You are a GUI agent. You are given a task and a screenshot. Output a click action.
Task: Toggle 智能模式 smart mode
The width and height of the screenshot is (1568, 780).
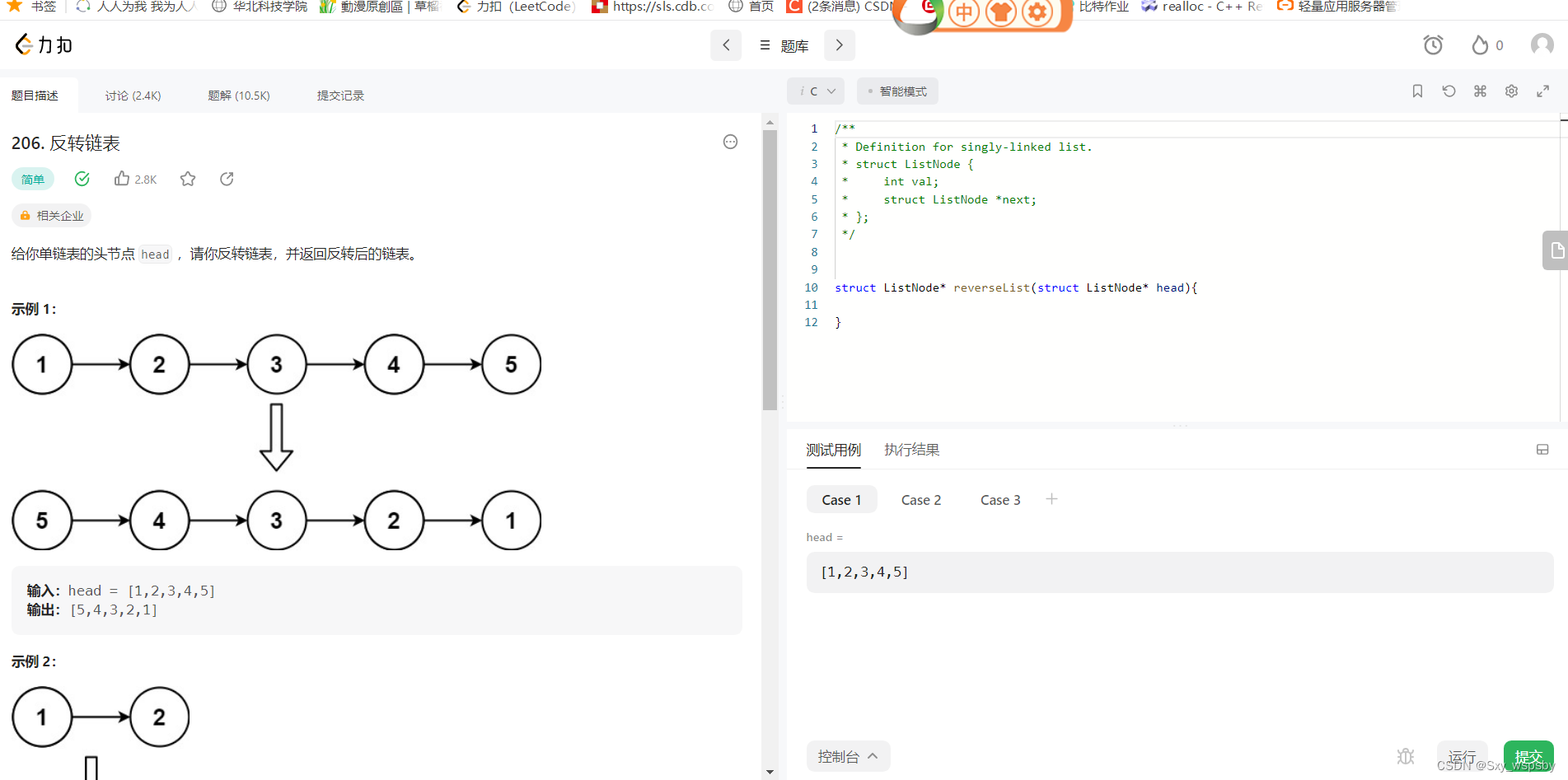[897, 91]
